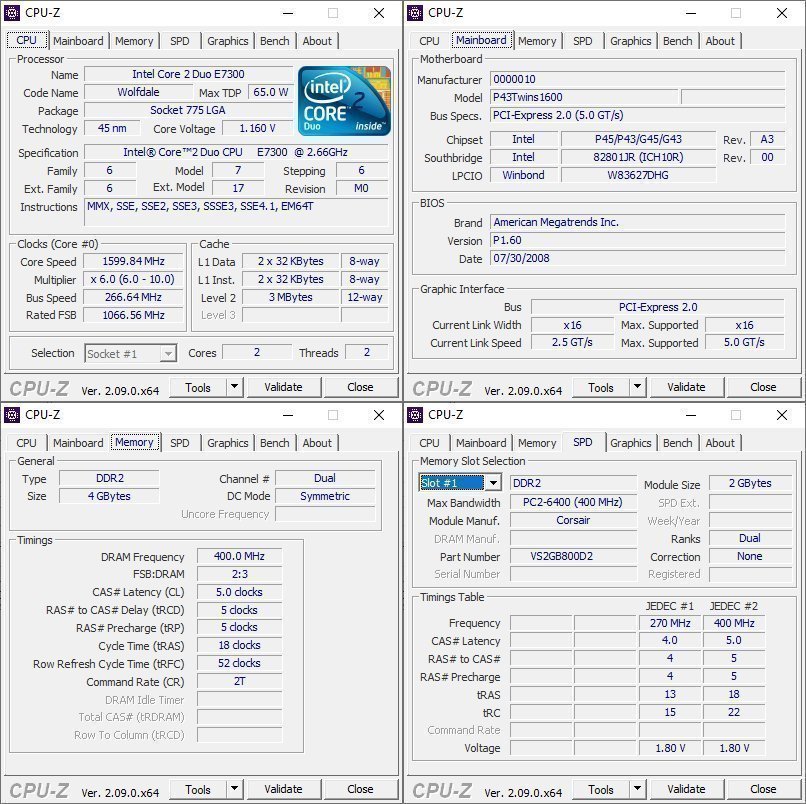Click the processor name field 'Intel Core 2 Duo E7300'
Viewport: 806px width, 804px height.
[189, 74]
